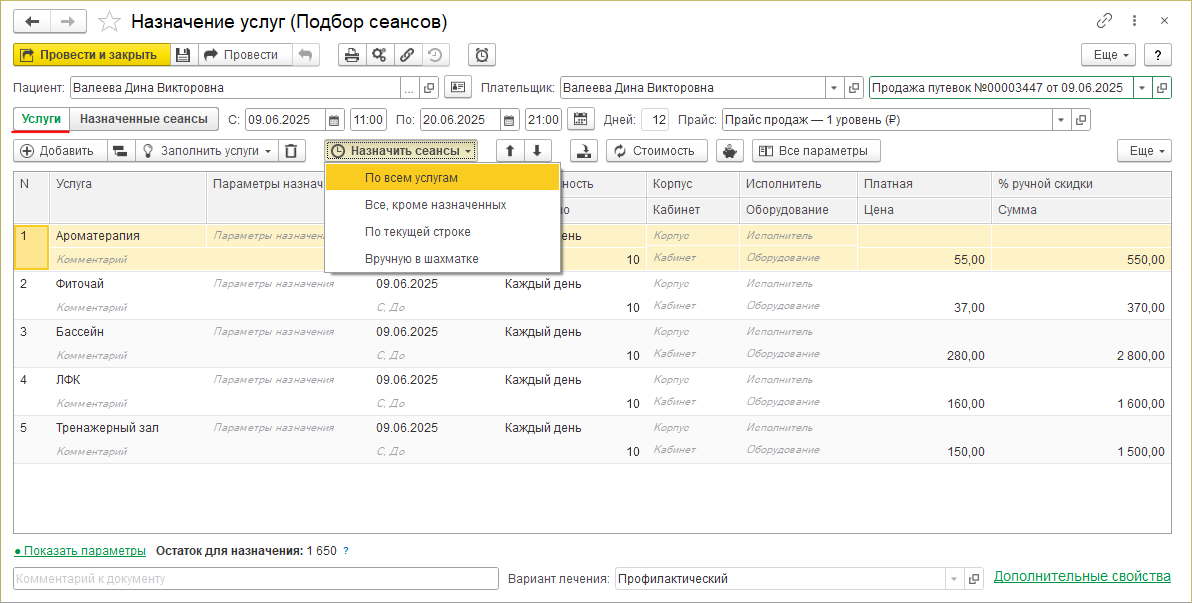Viewport: 1192px width, 603px height.
Task: Click the Все параметры button
Action: click(x=816, y=151)
